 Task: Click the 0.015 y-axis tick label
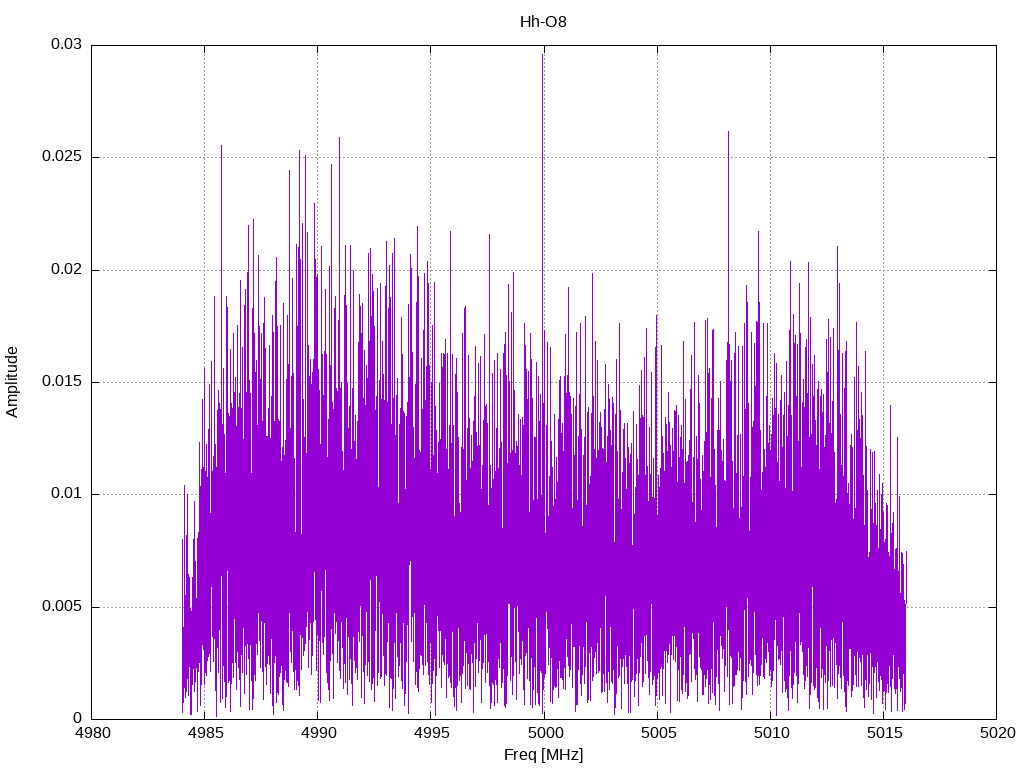coord(62,381)
